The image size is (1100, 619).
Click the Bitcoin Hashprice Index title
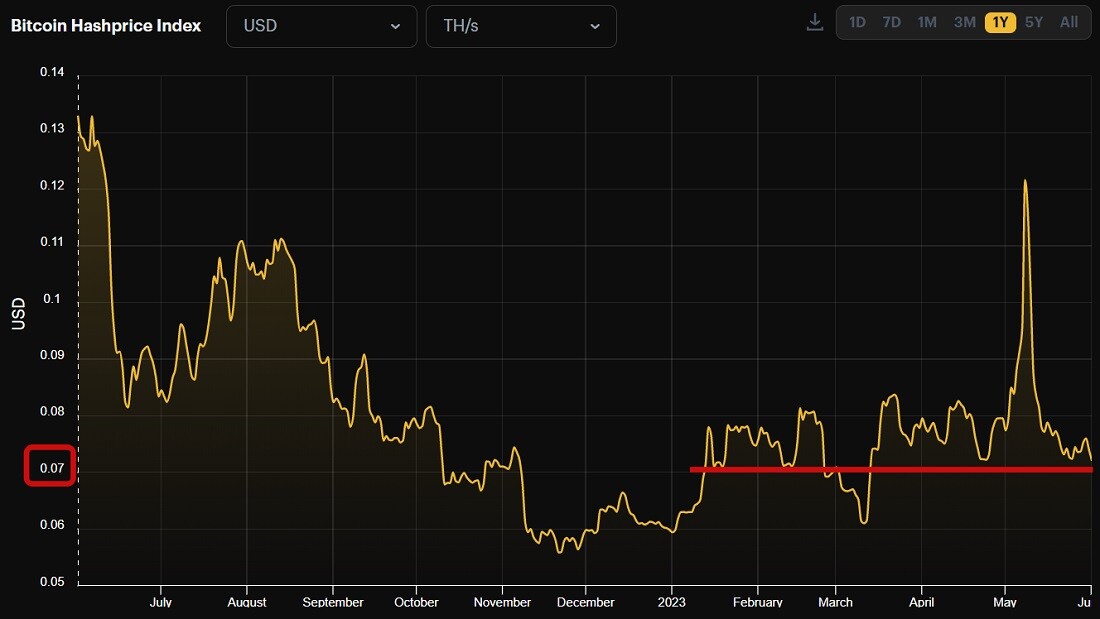click(x=106, y=26)
